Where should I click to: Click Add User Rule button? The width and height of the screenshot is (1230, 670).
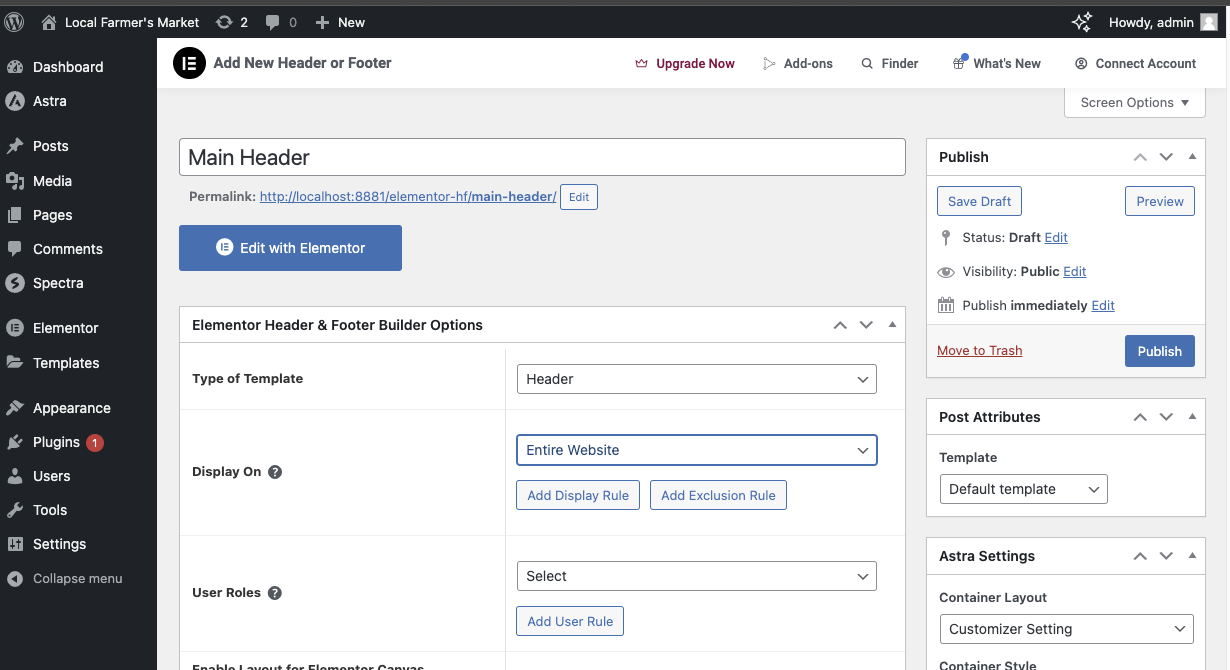(x=570, y=621)
